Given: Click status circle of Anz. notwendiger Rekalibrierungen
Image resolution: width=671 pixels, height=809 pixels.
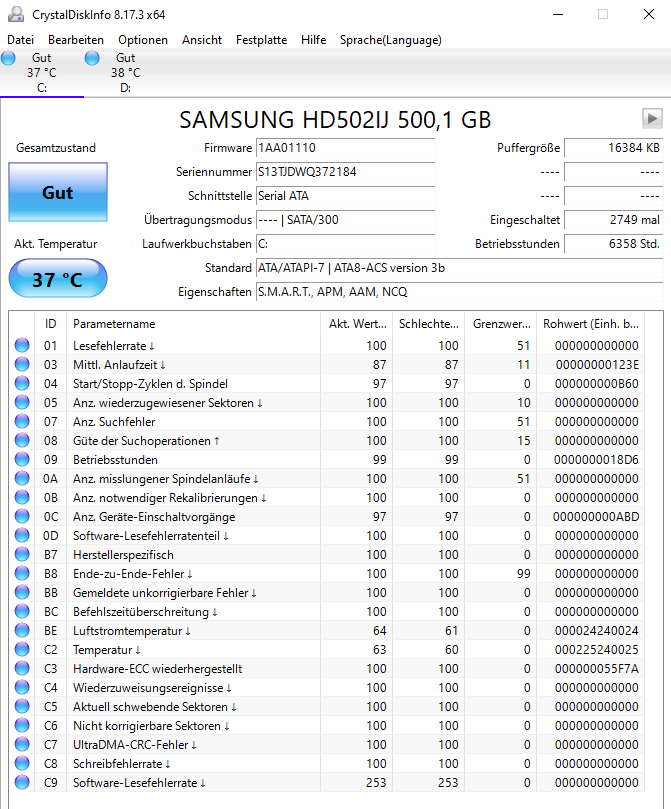Looking at the screenshot, I should 22,497.
